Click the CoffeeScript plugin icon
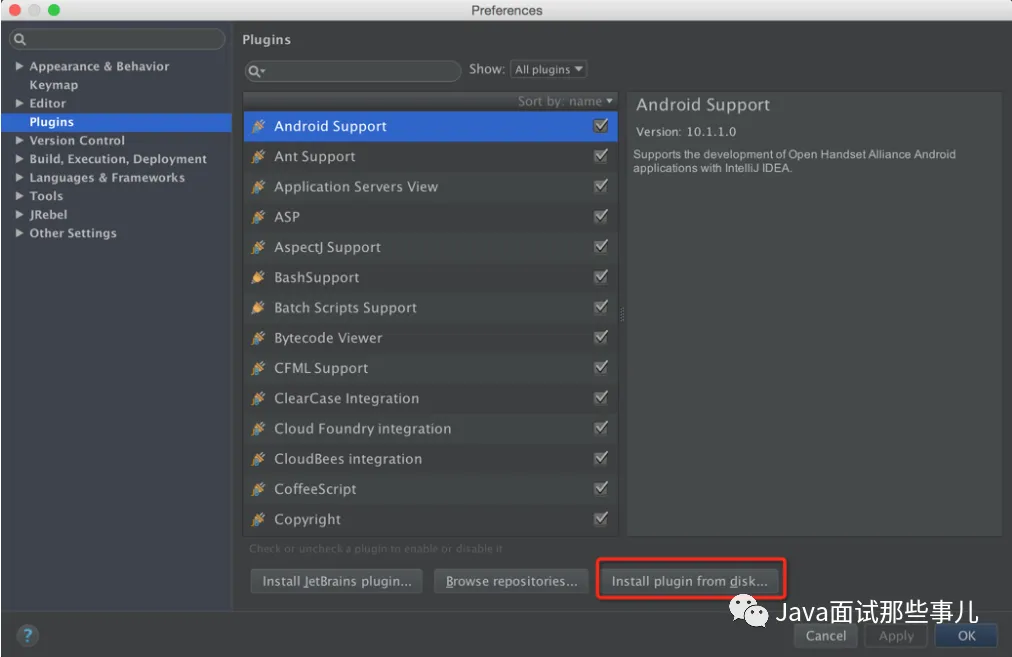Viewport: 1012px width, 657px height. tap(258, 489)
